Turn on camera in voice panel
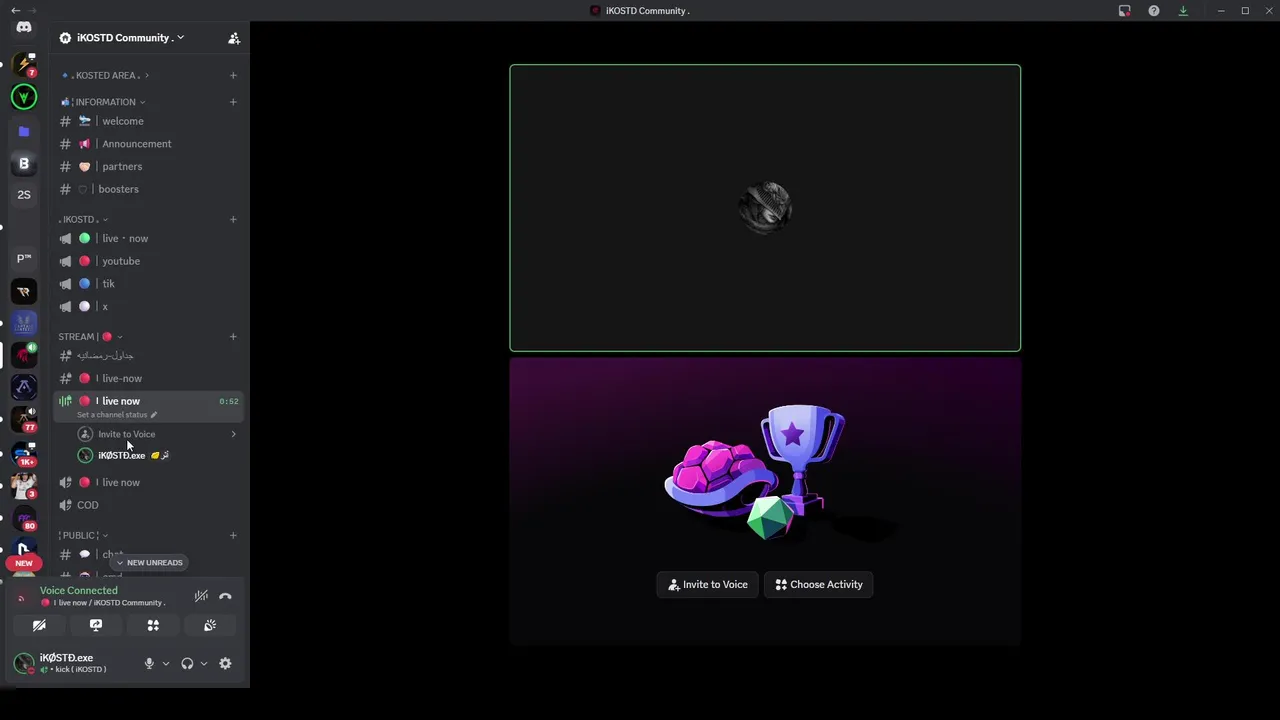This screenshot has height=720, width=1280. point(39,625)
